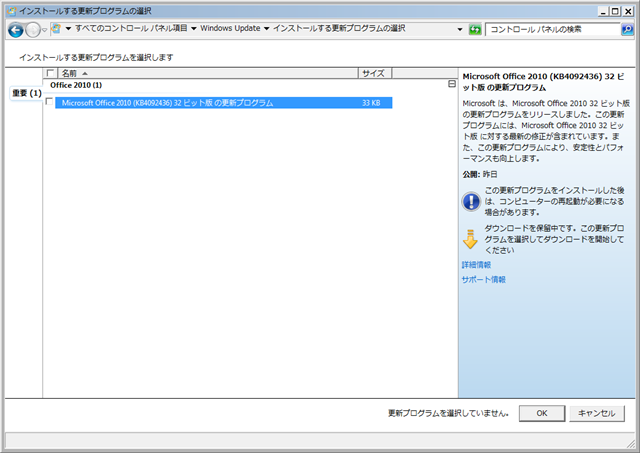Click the Forward navigation arrow
Screen dimensions: 640x453
tap(33, 30)
